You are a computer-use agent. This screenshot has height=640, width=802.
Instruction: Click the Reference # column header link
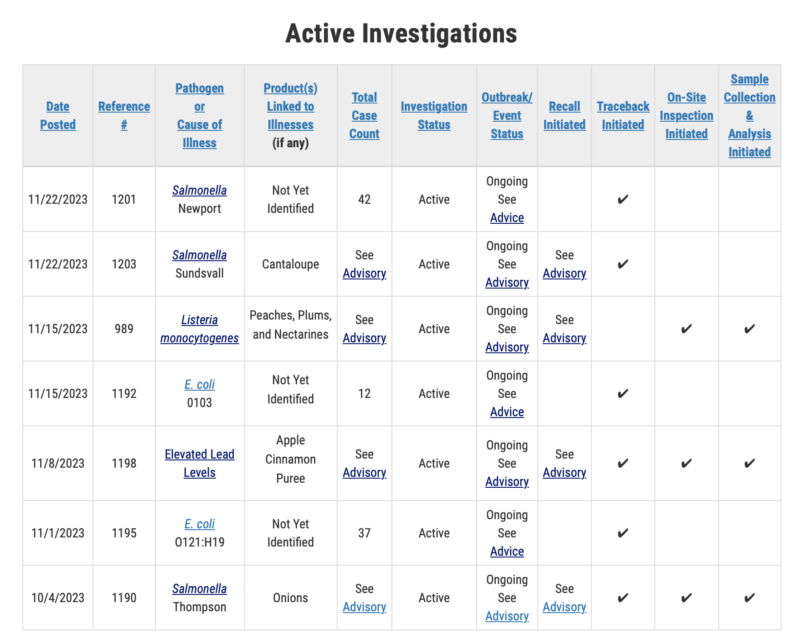tap(124, 116)
